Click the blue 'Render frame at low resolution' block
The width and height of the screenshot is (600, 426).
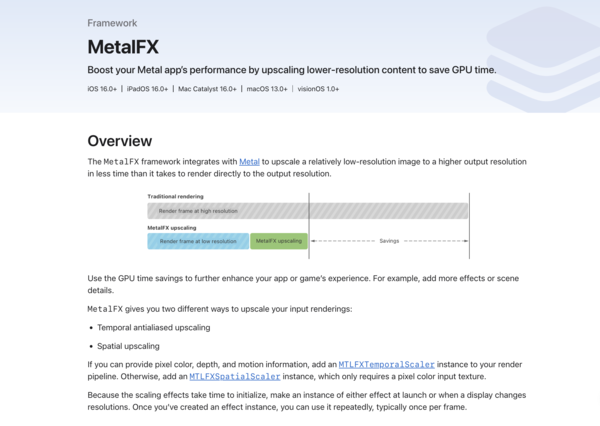pyautogui.click(x=198, y=241)
